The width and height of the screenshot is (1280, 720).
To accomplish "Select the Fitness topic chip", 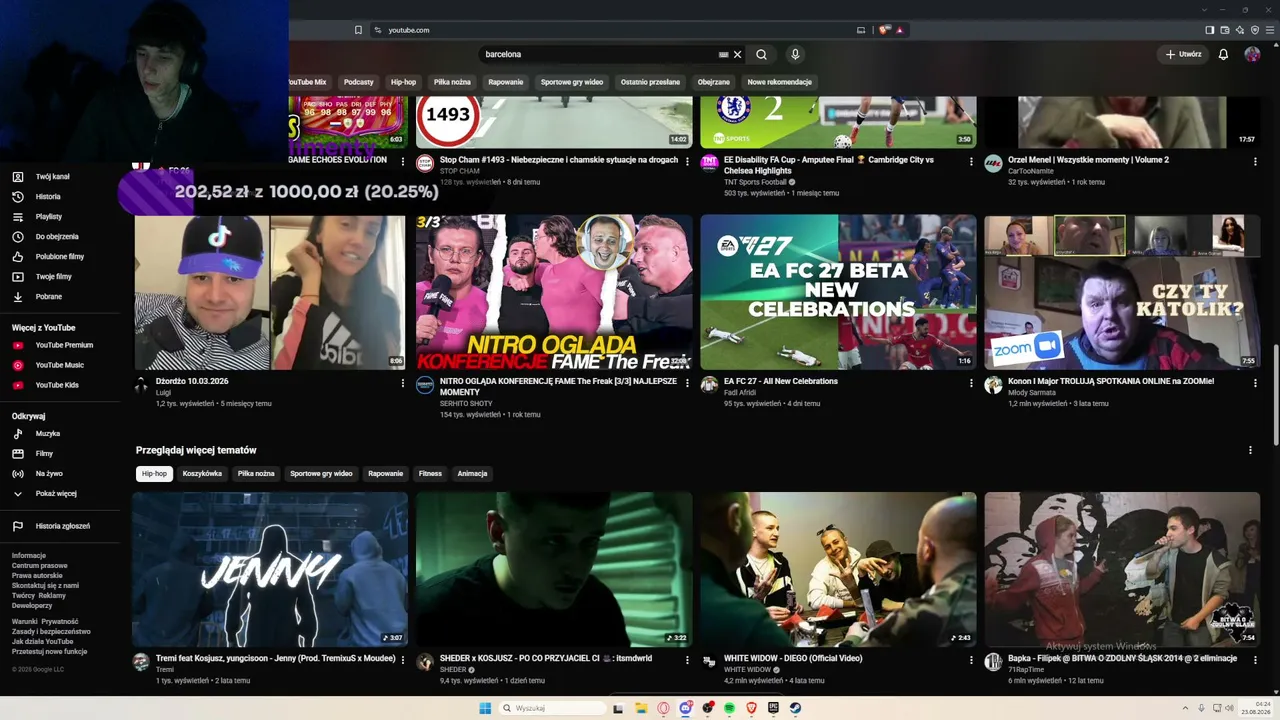I will 430,474.
